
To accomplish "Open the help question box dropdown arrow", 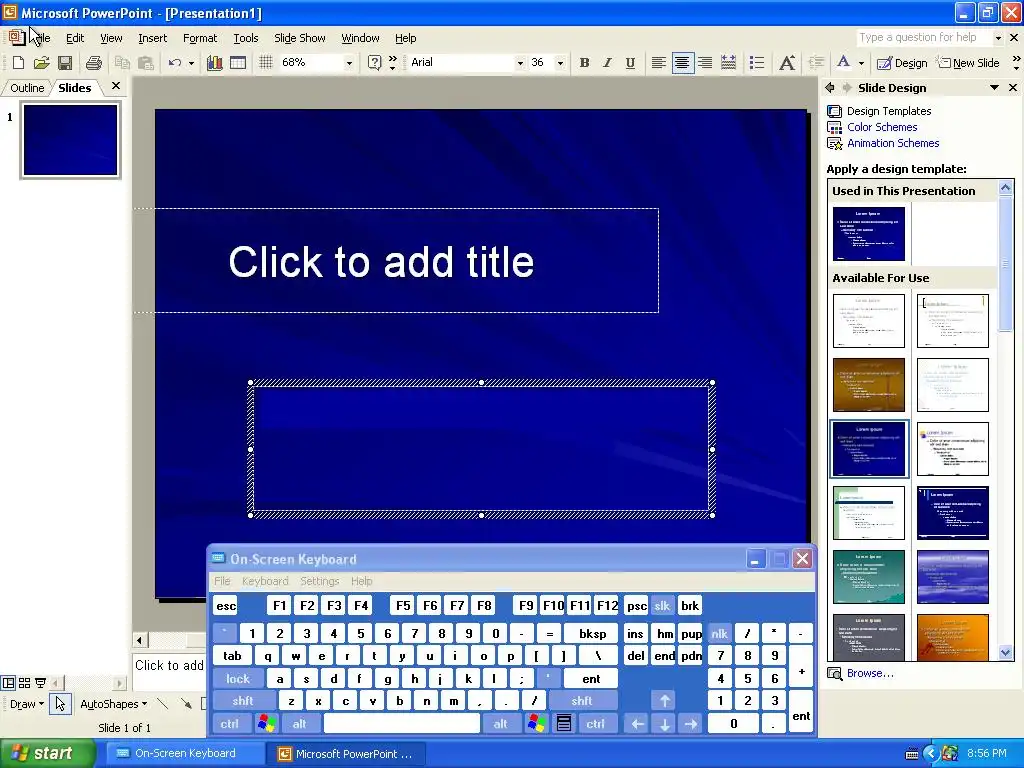I will click(x=997, y=38).
